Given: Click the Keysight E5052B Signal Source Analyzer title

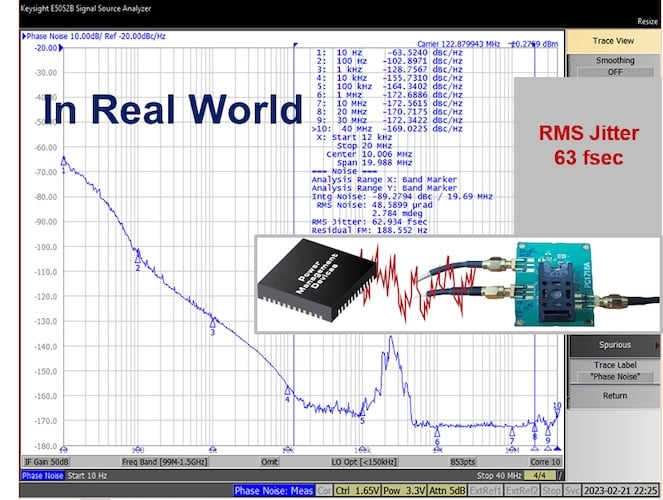Looking at the screenshot, I should coord(85,8).
